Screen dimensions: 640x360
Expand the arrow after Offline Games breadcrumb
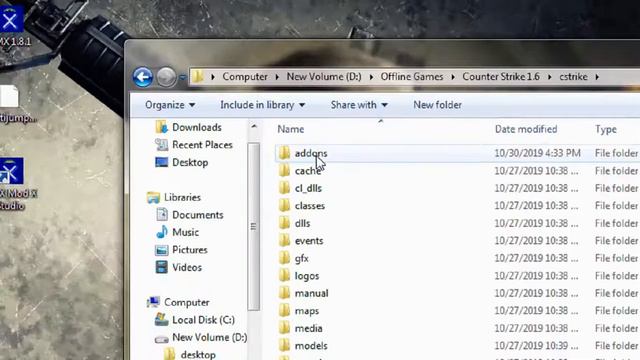(453, 77)
